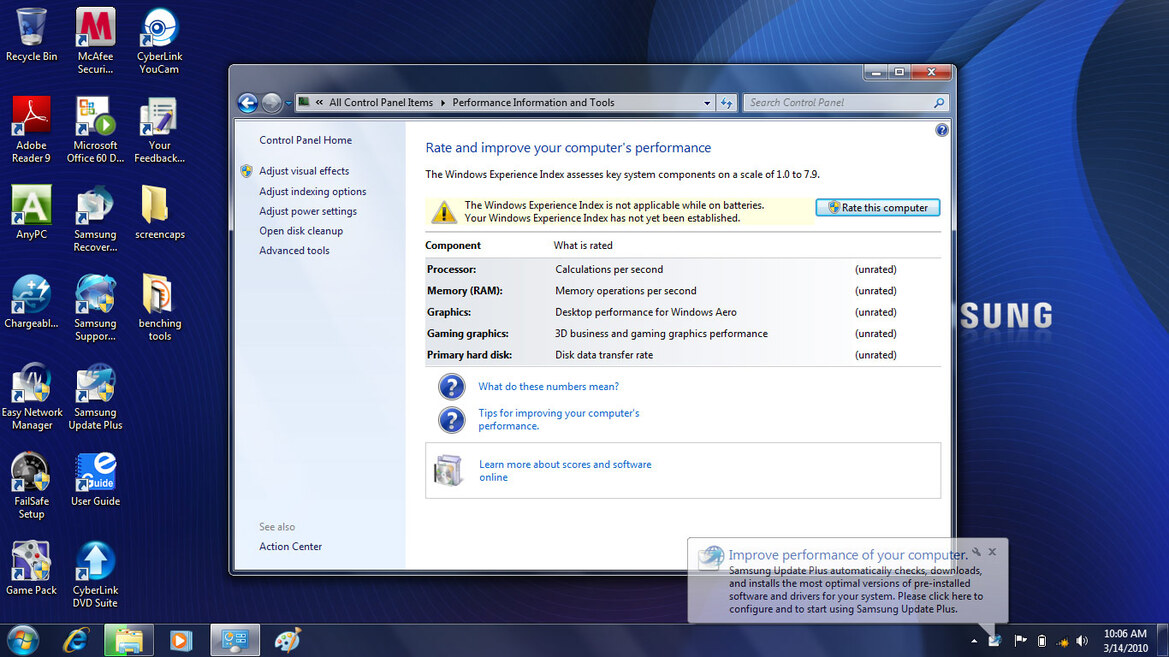Open FailSafe Setup desktop shortcut
Screen dimensions: 1169x657
(31, 485)
